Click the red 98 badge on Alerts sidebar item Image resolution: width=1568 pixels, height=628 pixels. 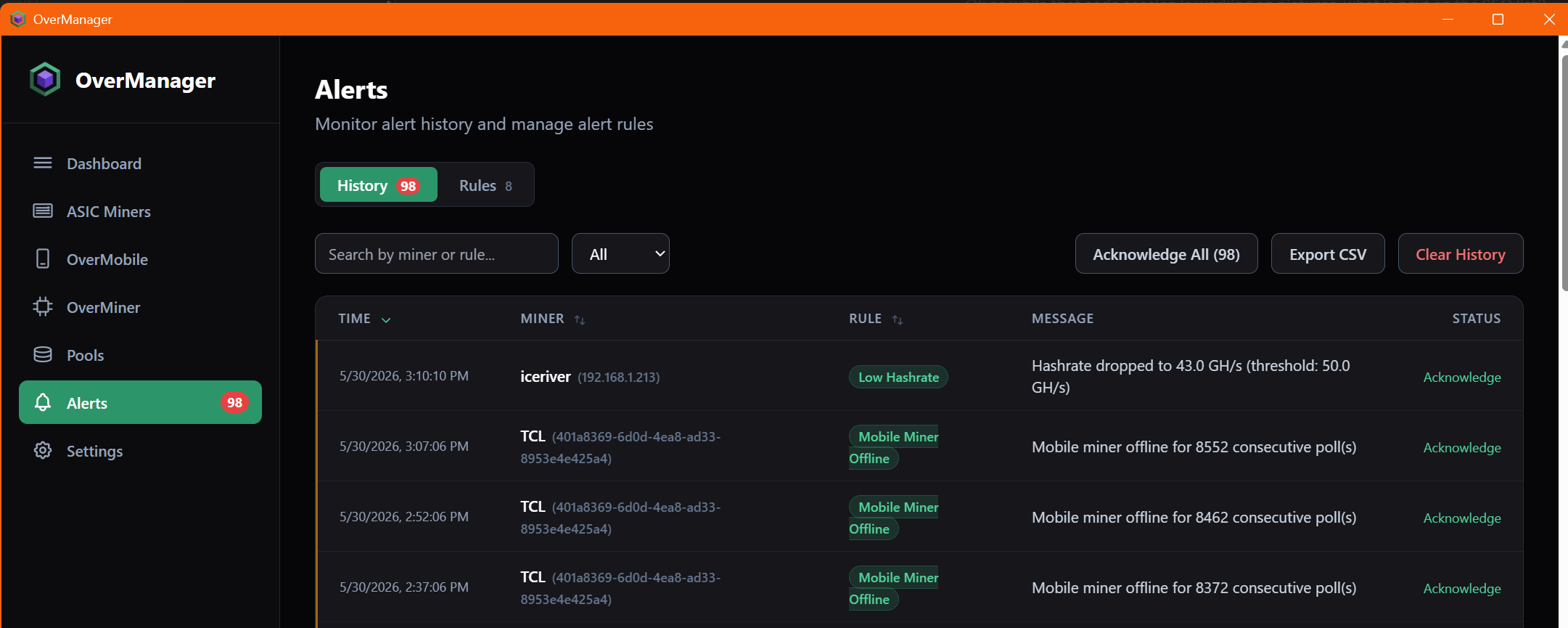pos(234,402)
